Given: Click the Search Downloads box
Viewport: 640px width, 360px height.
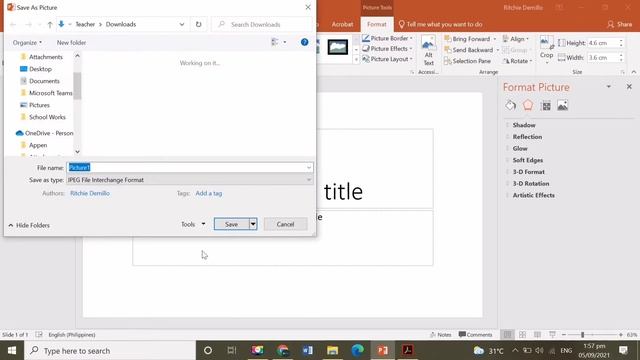Looking at the screenshot, I should [x=263, y=24].
